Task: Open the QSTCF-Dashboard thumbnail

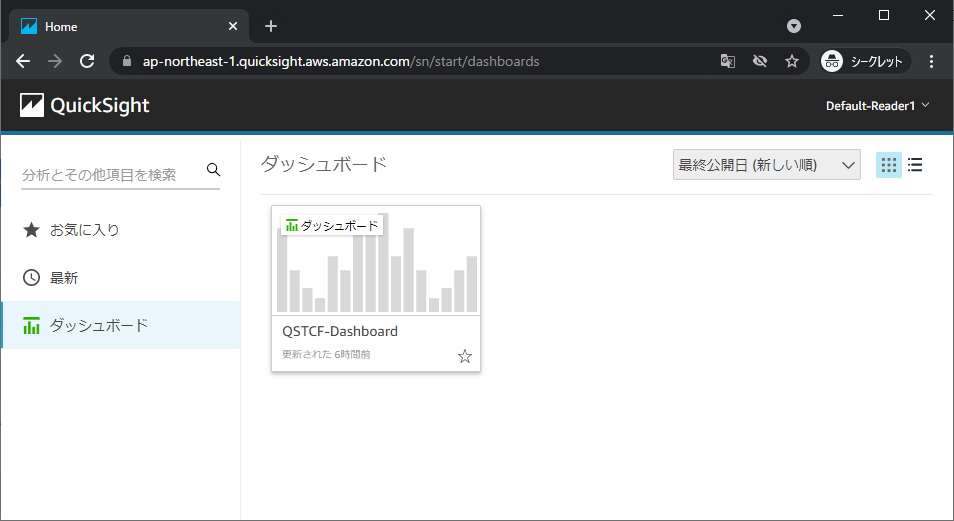Action: click(x=376, y=260)
